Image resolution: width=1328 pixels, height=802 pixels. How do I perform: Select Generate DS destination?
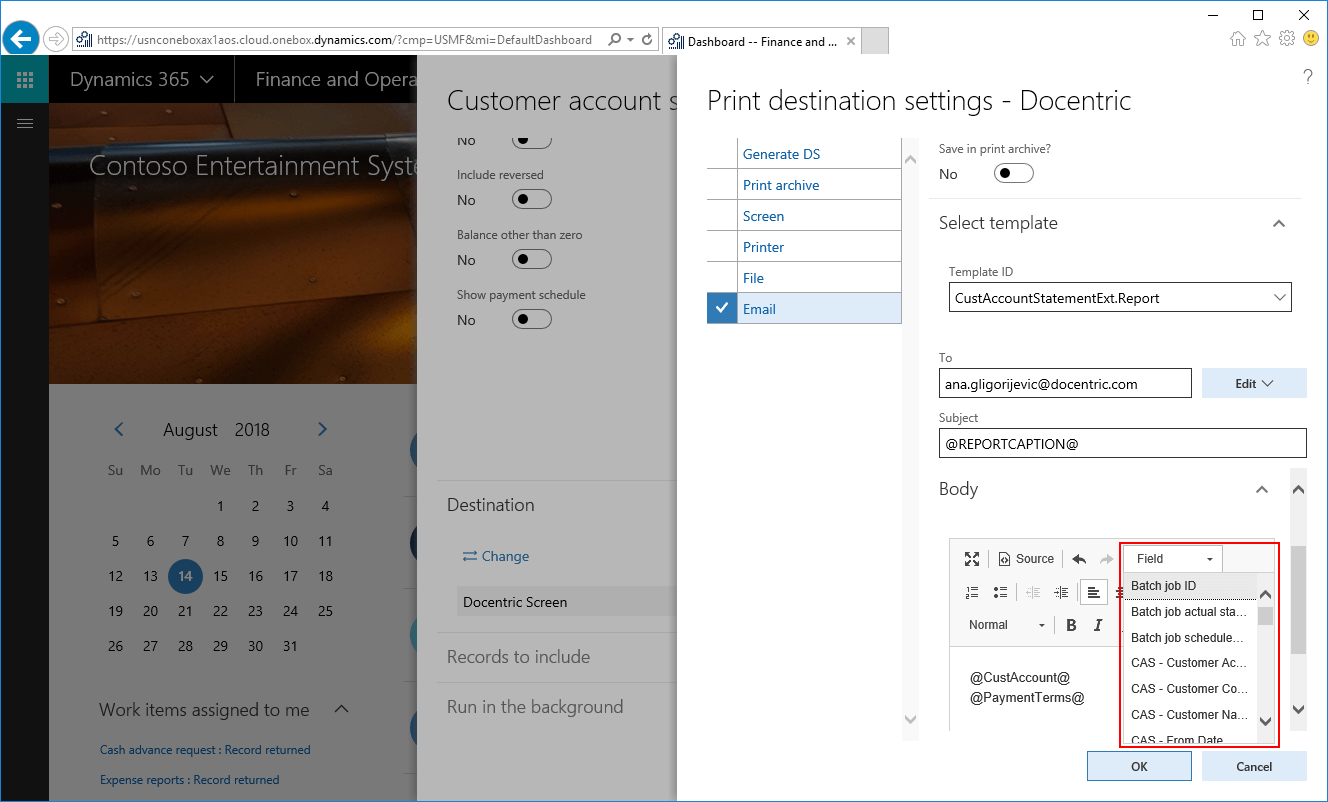coord(781,154)
